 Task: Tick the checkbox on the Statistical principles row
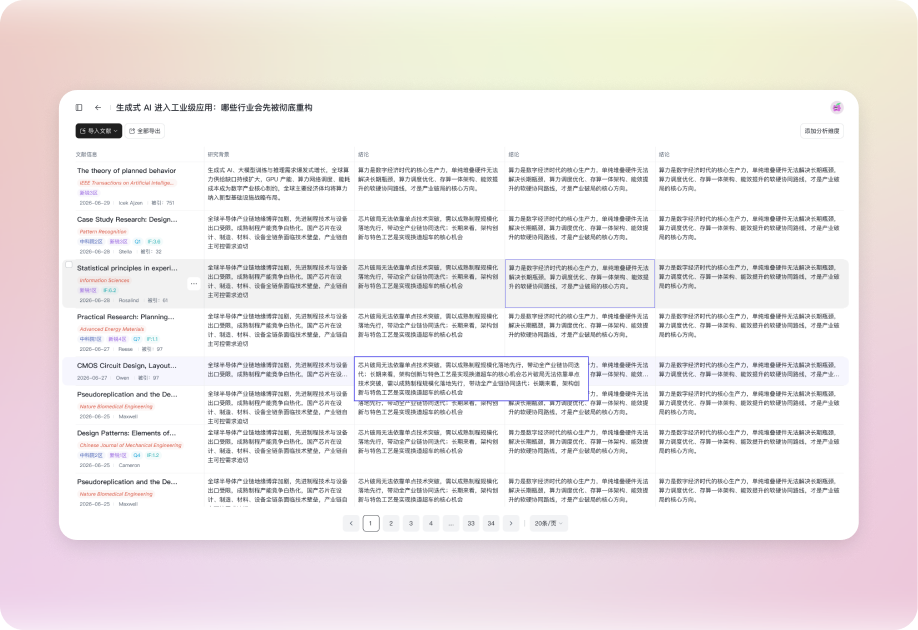pos(69,265)
